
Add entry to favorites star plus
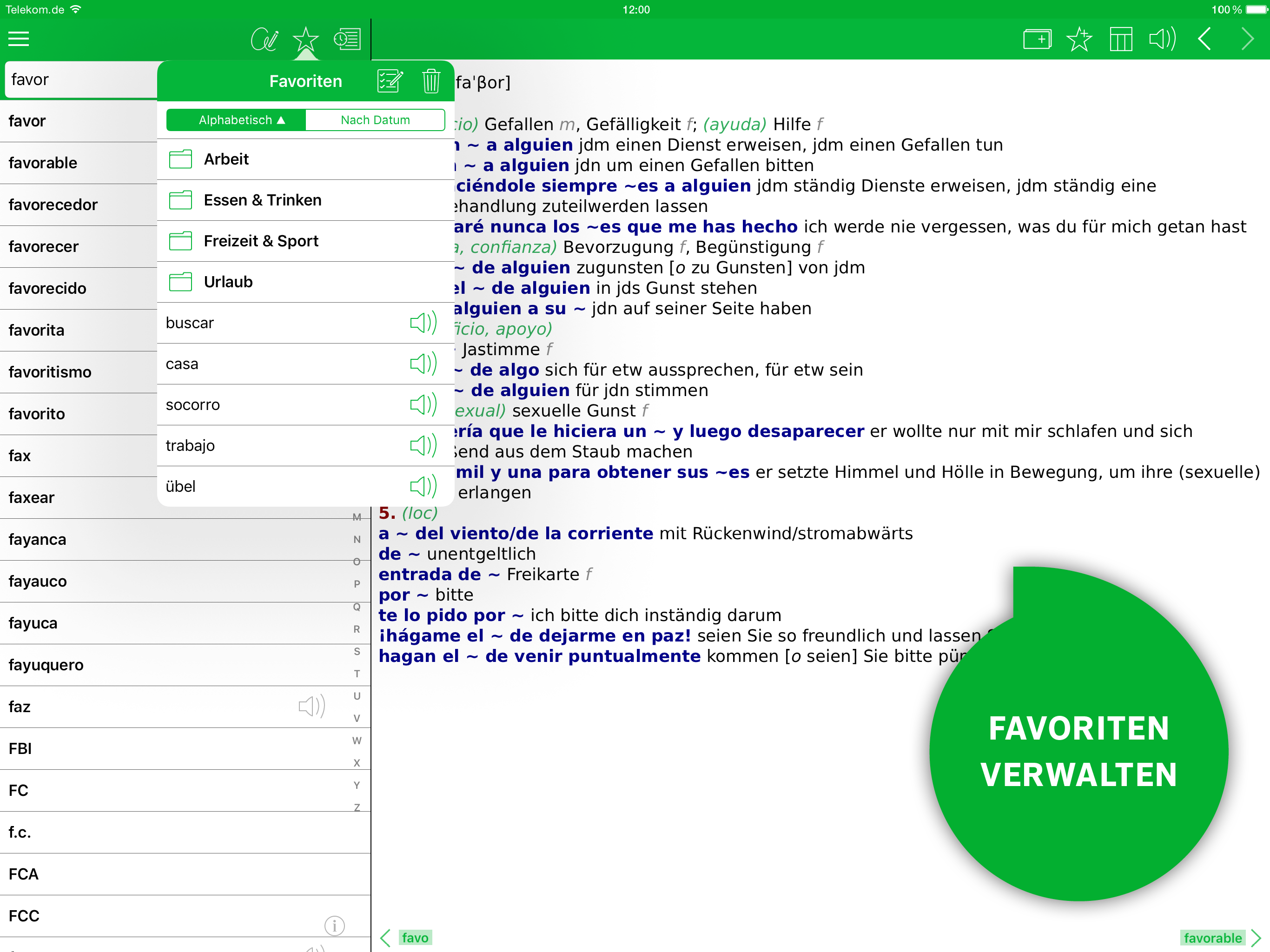pyautogui.click(x=1079, y=39)
